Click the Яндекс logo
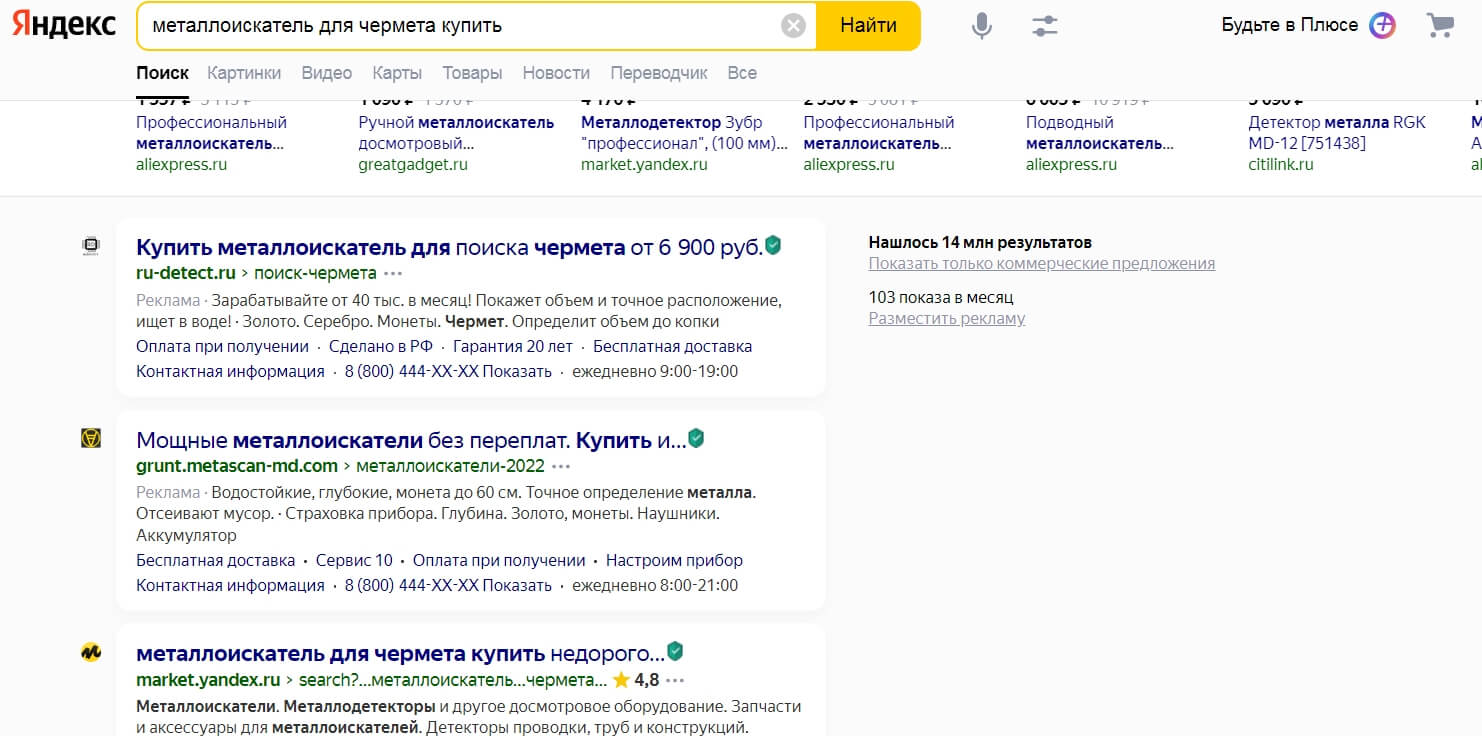The height and width of the screenshot is (736, 1482). pyautogui.click(x=64, y=25)
